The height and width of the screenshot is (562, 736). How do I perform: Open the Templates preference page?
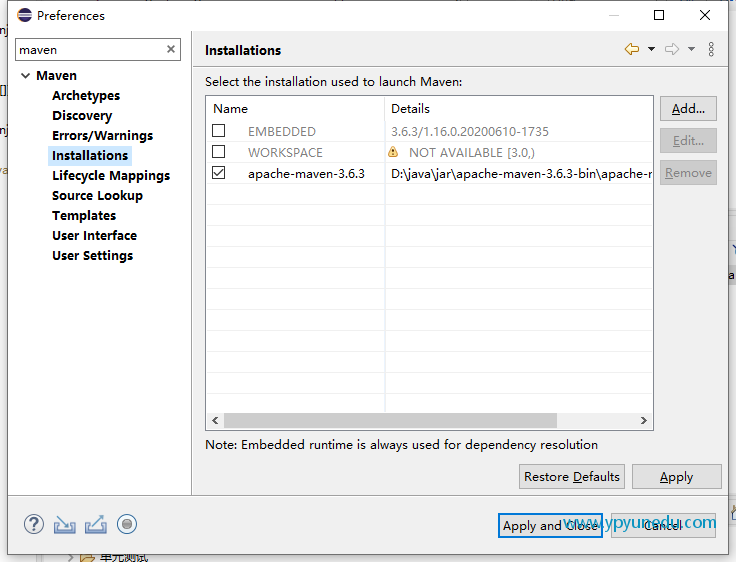coord(84,216)
